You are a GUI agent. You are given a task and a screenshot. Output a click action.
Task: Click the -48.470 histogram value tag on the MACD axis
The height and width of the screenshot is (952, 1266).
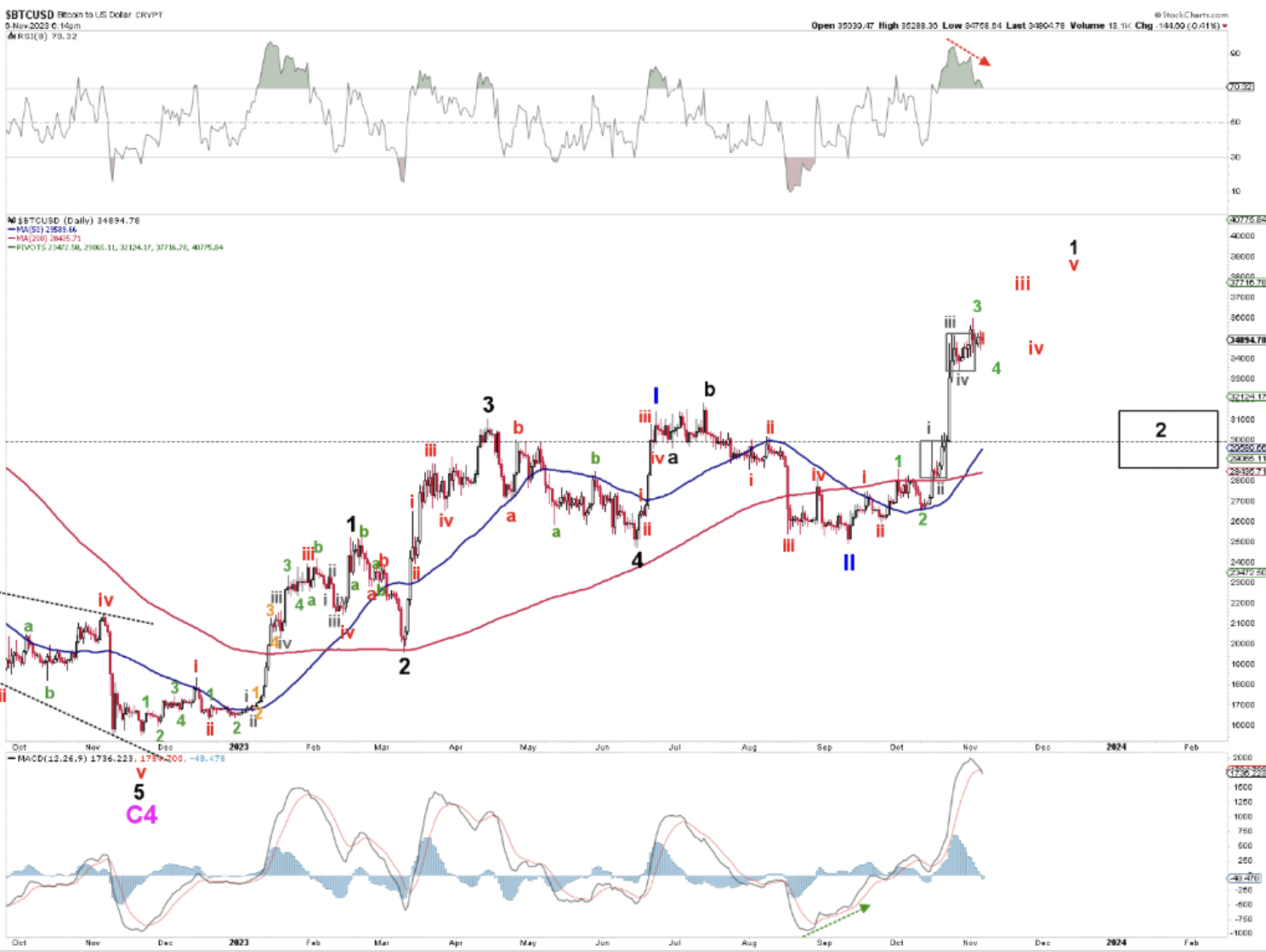point(1243,878)
